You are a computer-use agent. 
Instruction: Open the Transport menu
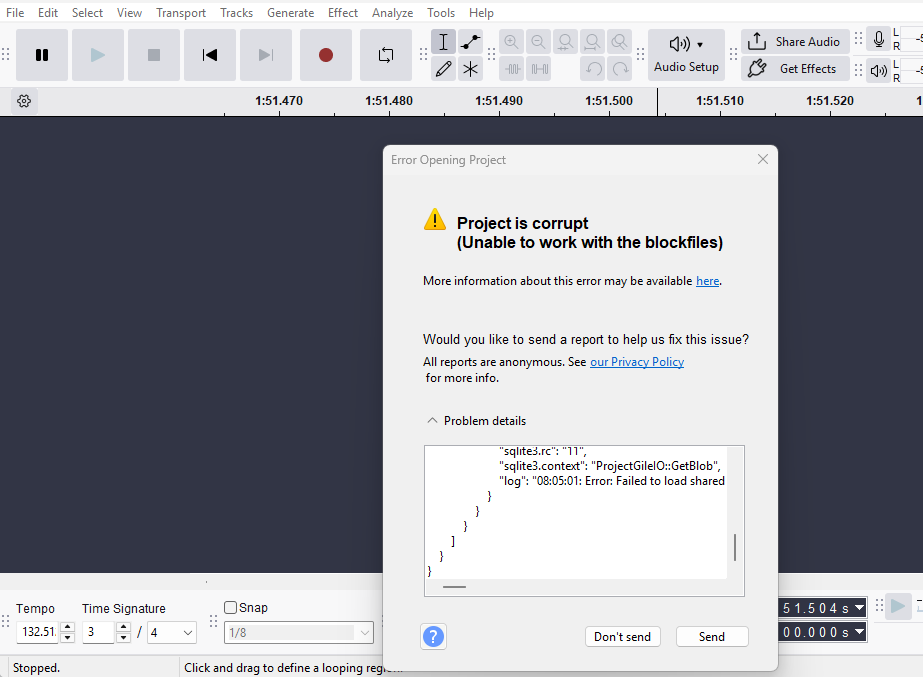pyautogui.click(x=181, y=13)
